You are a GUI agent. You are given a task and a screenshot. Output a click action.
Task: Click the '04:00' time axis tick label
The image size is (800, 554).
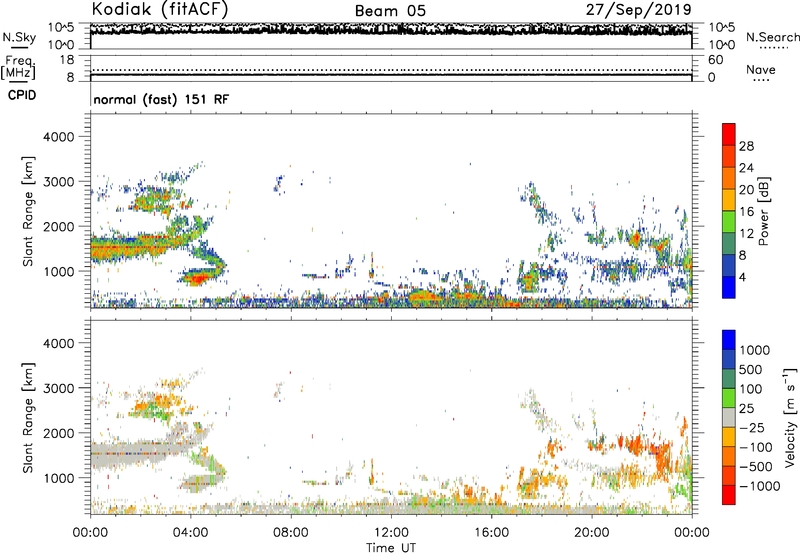click(x=190, y=533)
